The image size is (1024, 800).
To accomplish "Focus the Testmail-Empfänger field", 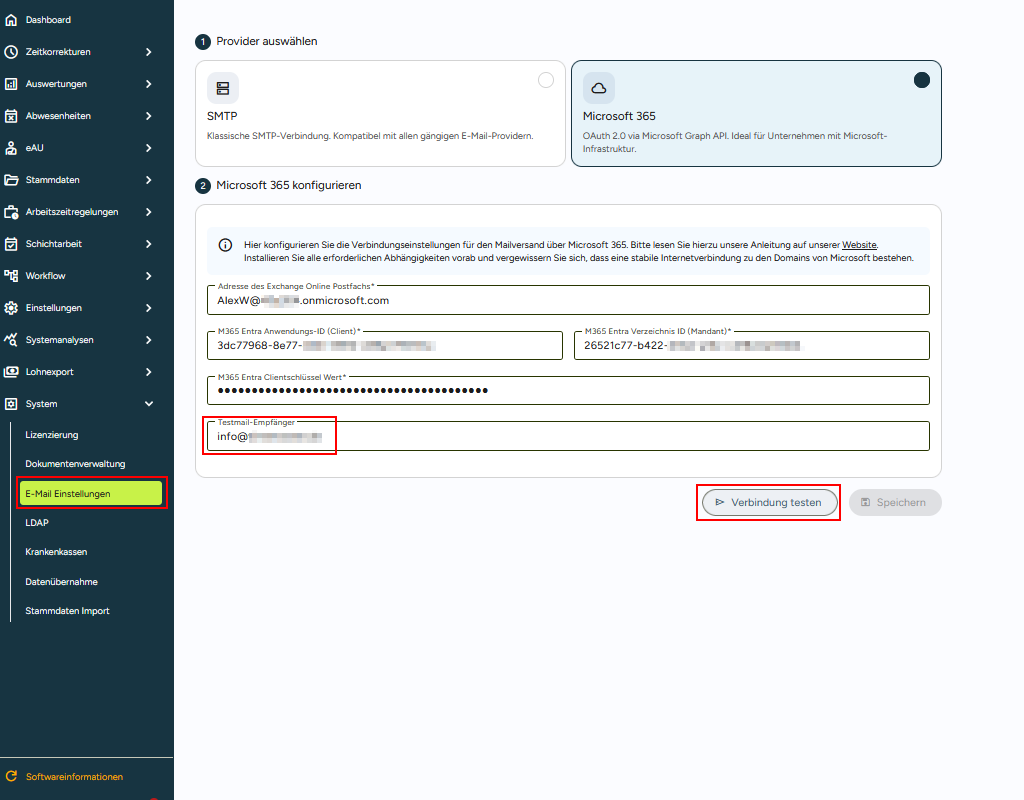I will [x=568, y=436].
